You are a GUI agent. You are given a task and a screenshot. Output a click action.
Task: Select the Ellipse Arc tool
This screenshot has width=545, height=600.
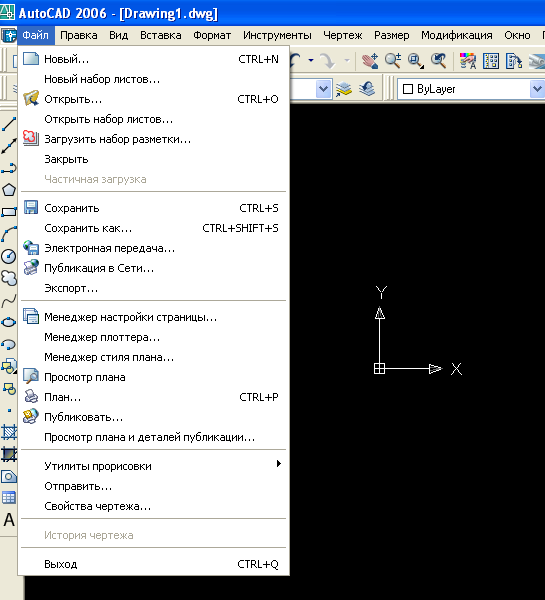pyautogui.click(x=8, y=344)
